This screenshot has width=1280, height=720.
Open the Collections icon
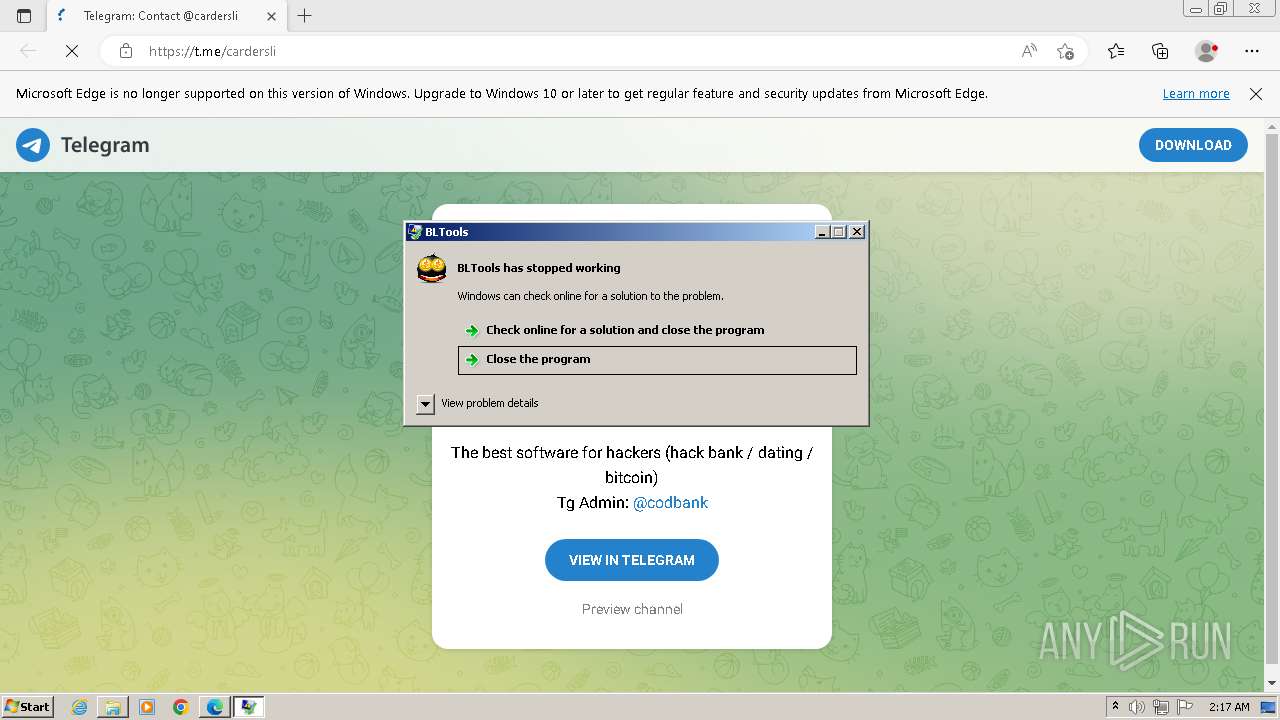(1160, 51)
